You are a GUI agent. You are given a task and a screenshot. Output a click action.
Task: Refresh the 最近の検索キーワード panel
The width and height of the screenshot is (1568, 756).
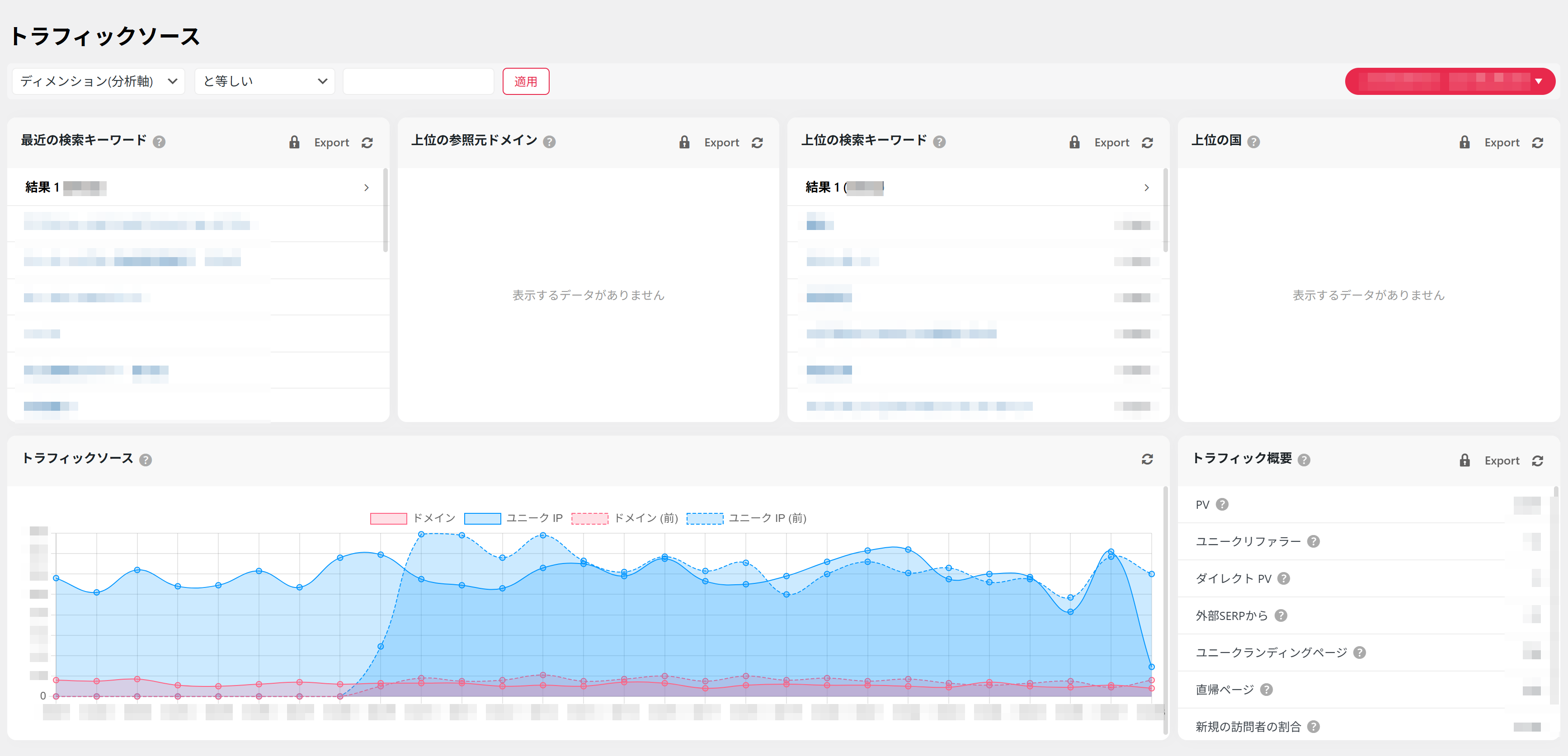[x=367, y=142]
